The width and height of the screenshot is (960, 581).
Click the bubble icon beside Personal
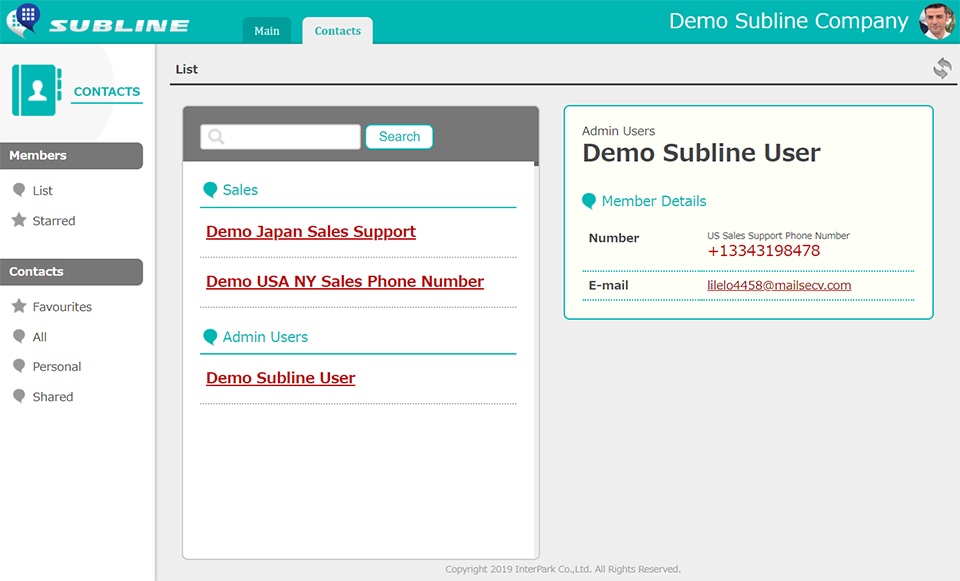(x=19, y=366)
